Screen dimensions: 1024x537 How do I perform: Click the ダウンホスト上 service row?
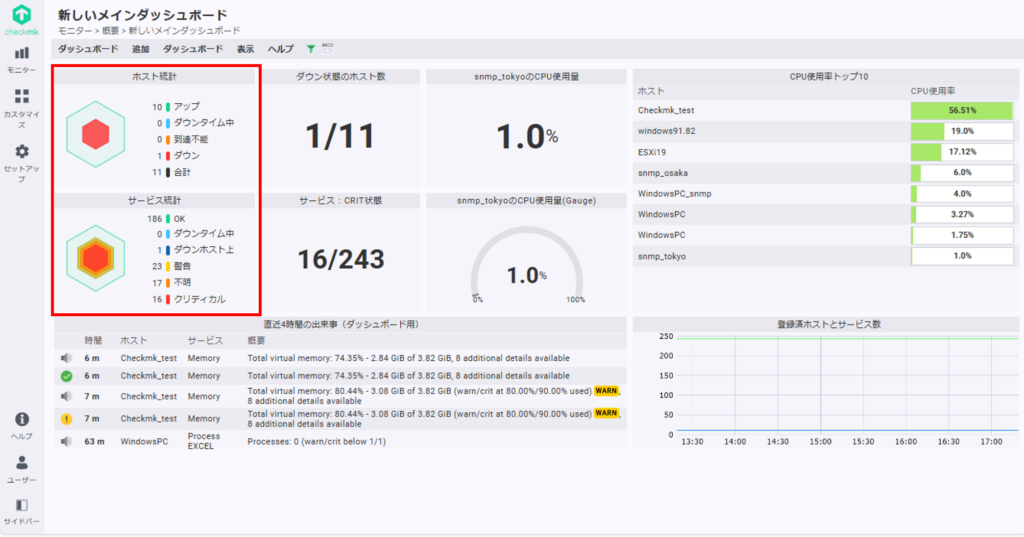[195, 250]
